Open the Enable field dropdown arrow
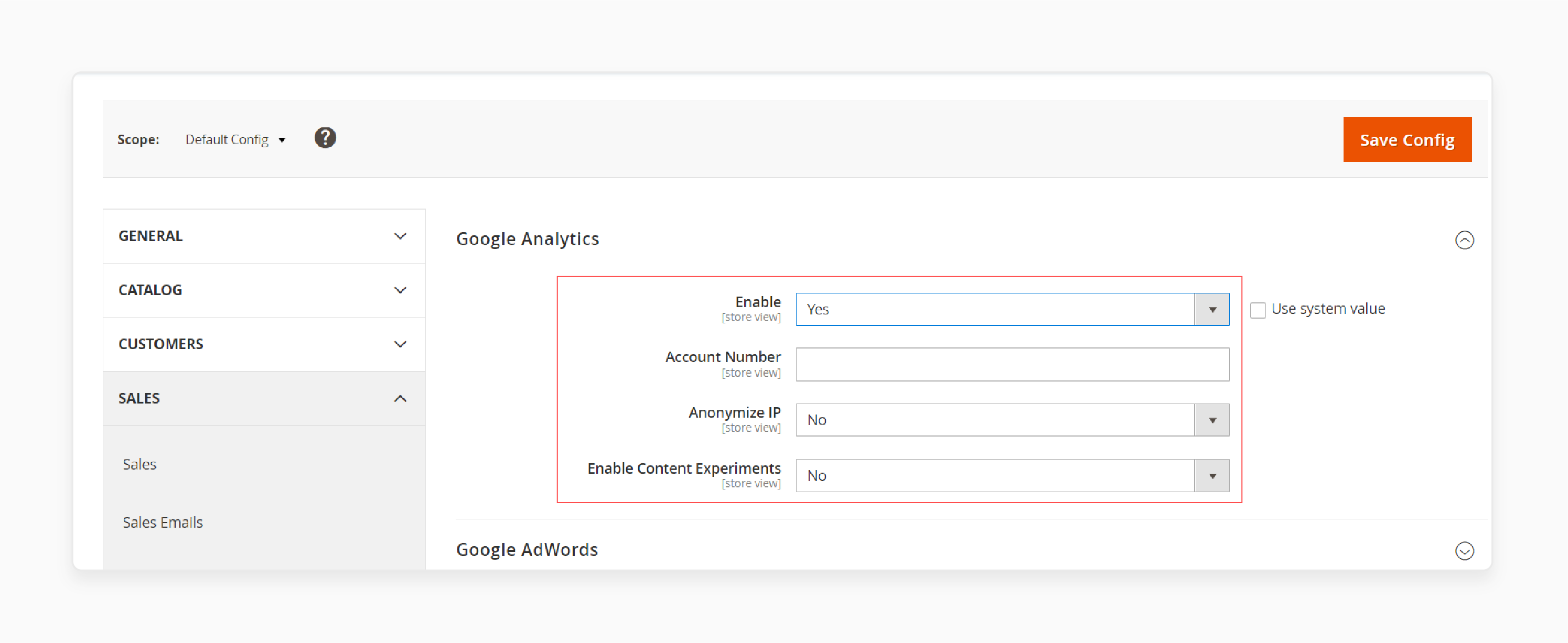 point(1212,309)
